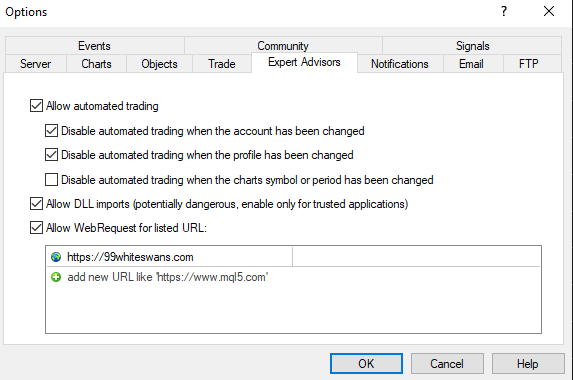Toggle Allow WebRequest for listed URL
This screenshot has width=573, height=380.
(36, 228)
